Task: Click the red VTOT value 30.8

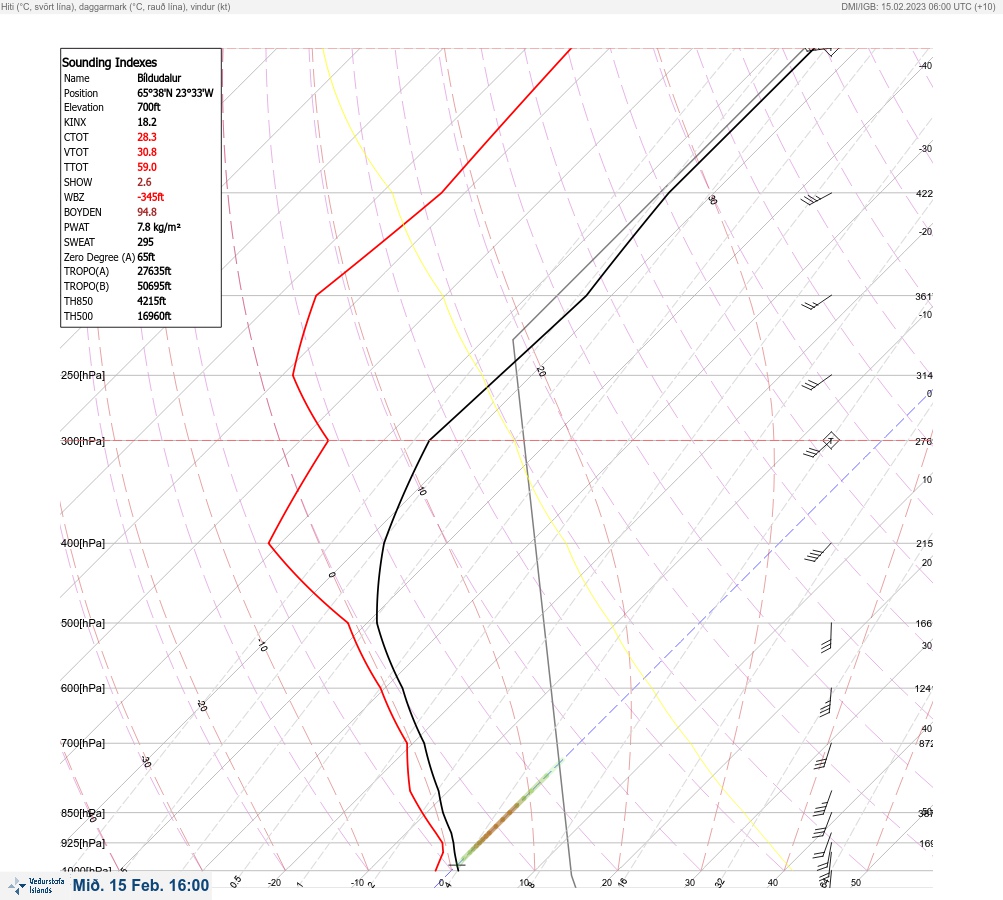Action: (146, 152)
